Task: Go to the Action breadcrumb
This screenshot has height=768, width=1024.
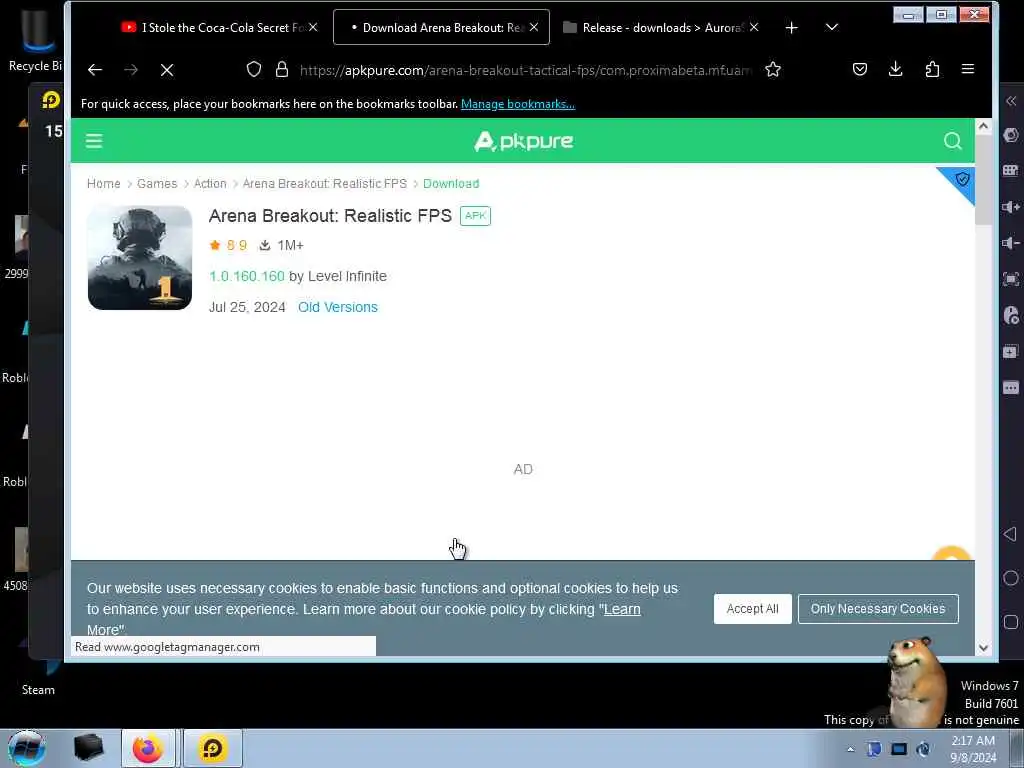Action: (210, 184)
